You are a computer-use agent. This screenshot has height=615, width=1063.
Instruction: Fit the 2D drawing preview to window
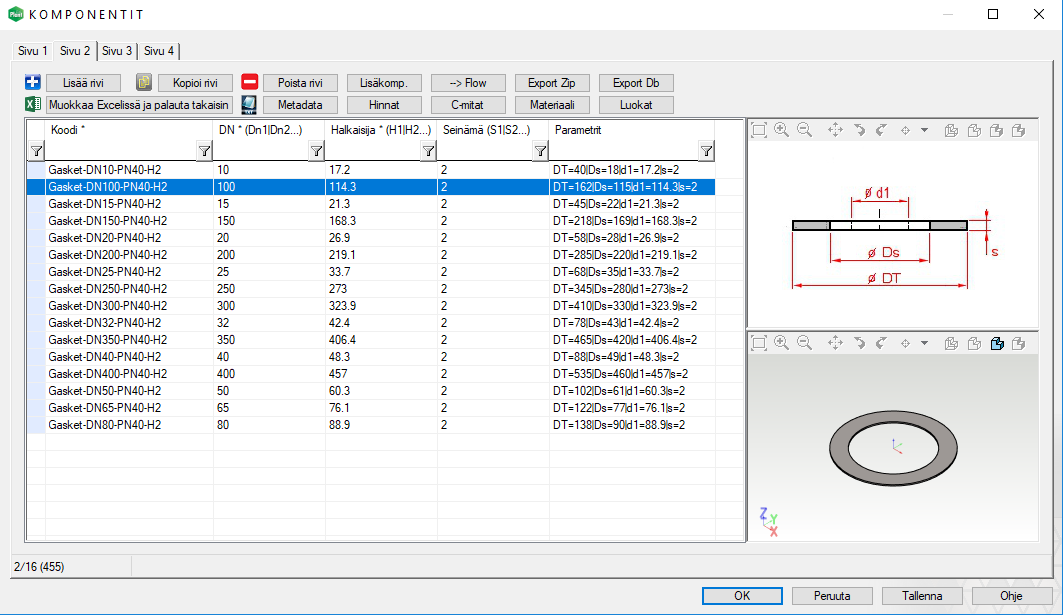[x=759, y=130]
